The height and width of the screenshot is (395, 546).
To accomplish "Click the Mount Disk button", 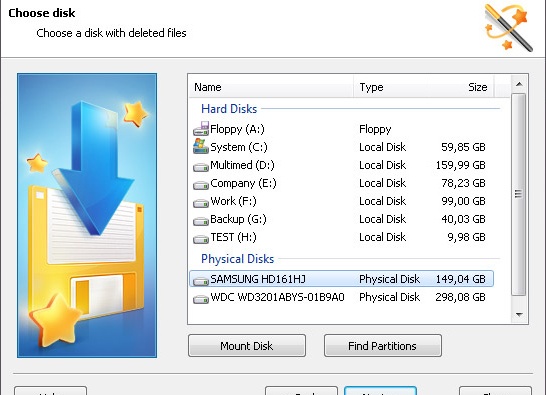I will [x=247, y=346].
